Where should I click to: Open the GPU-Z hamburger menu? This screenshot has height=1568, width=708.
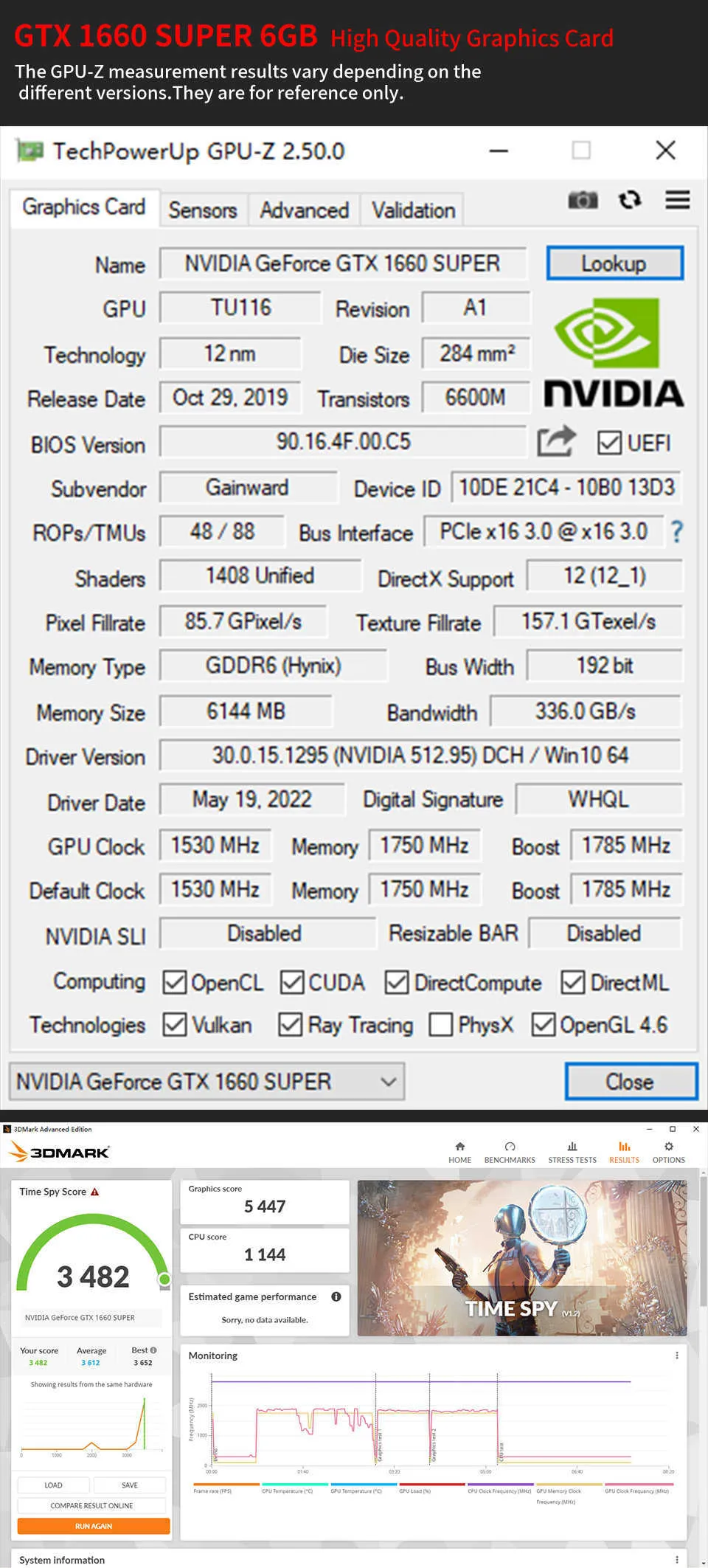pyautogui.click(x=677, y=200)
